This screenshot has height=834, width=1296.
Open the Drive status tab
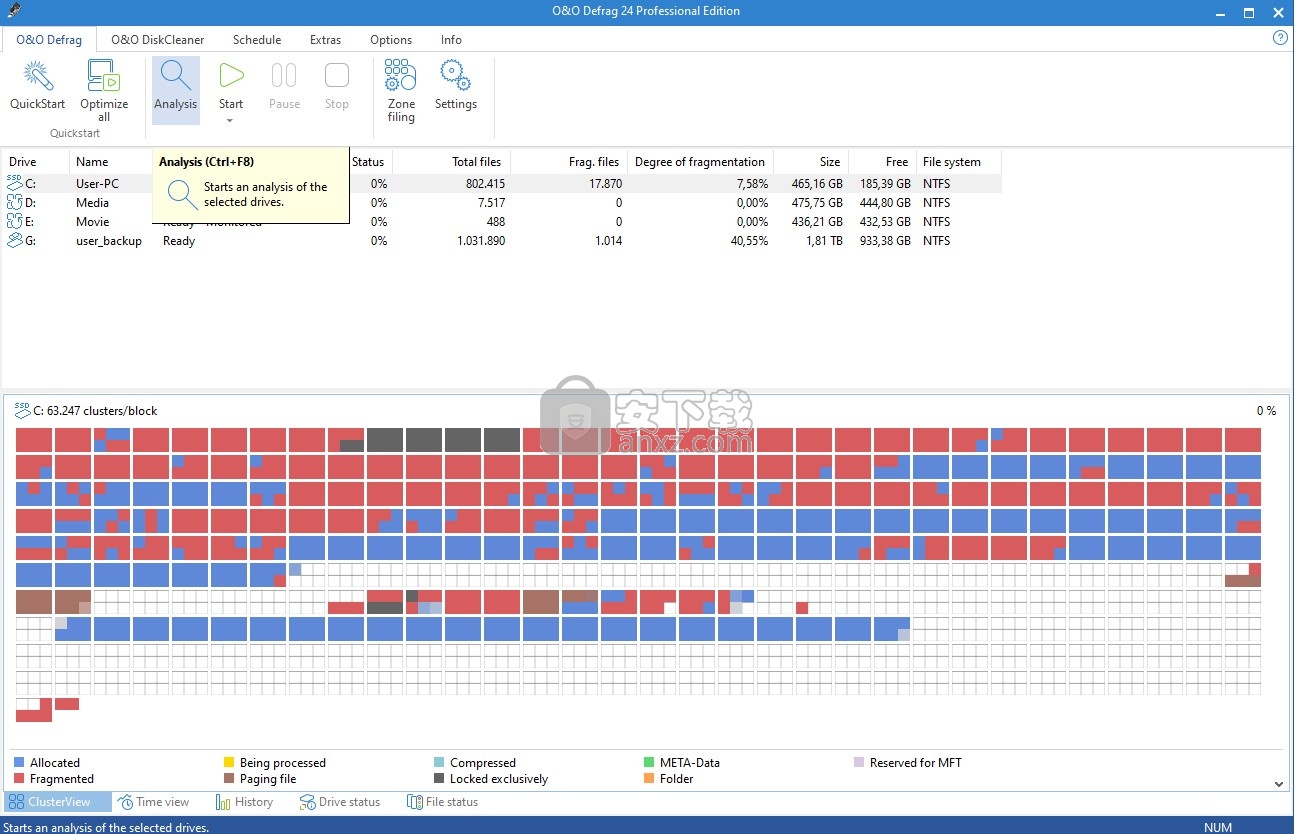click(x=340, y=802)
